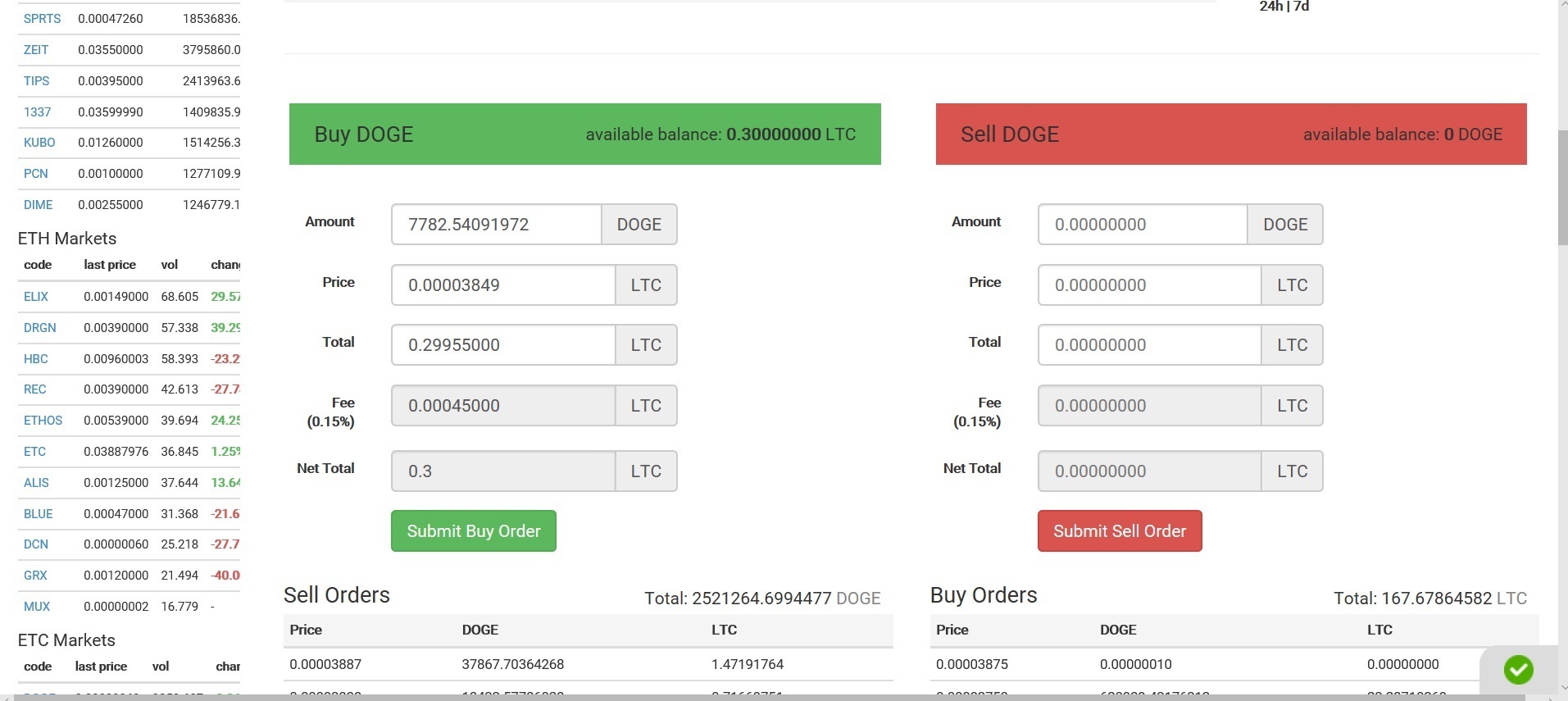The width and height of the screenshot is (1568, 701).
Task: Open the DIME market
Action: (x=38, y=204)
